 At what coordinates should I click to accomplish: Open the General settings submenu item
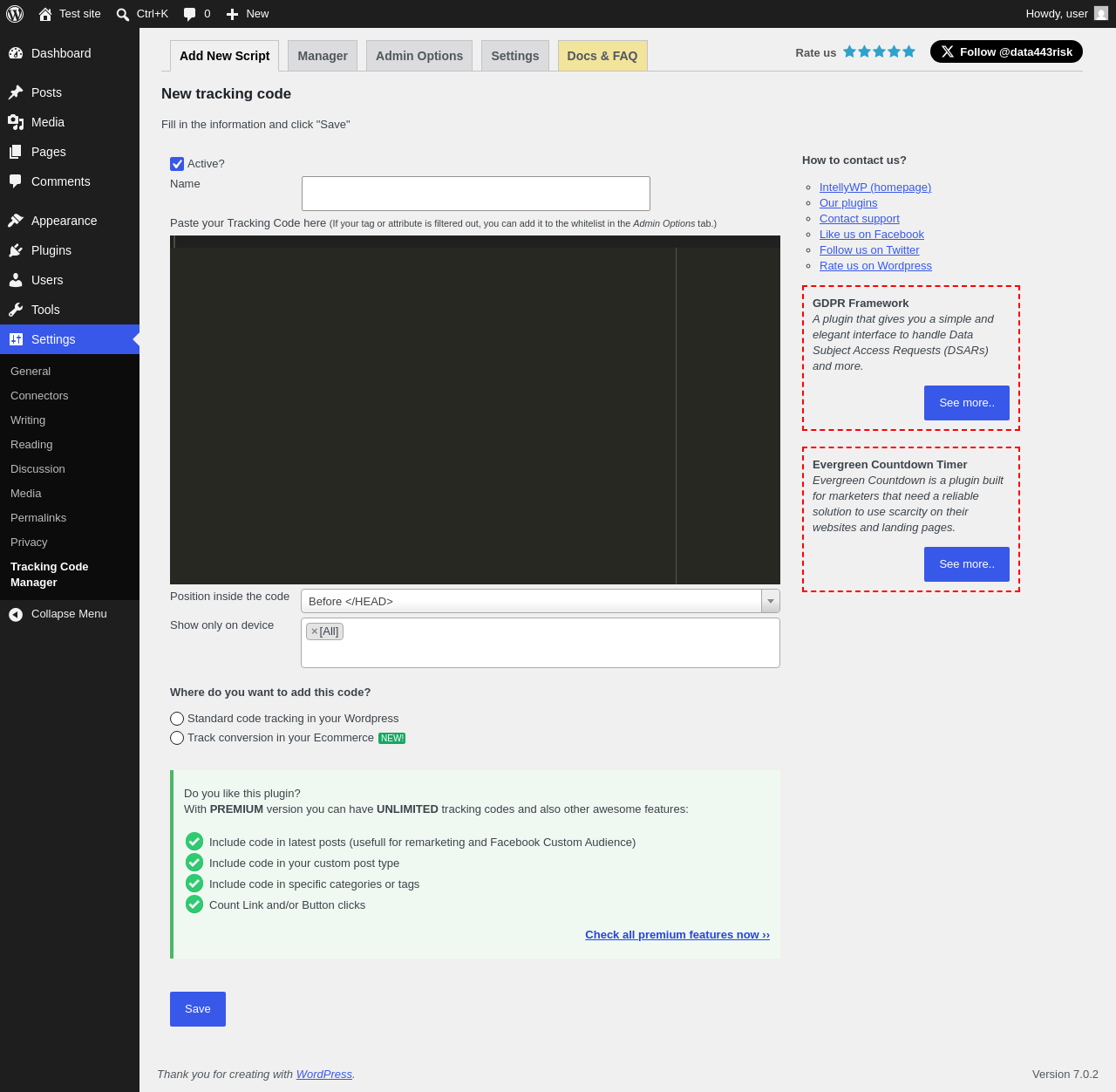click(x=31, y=372)
